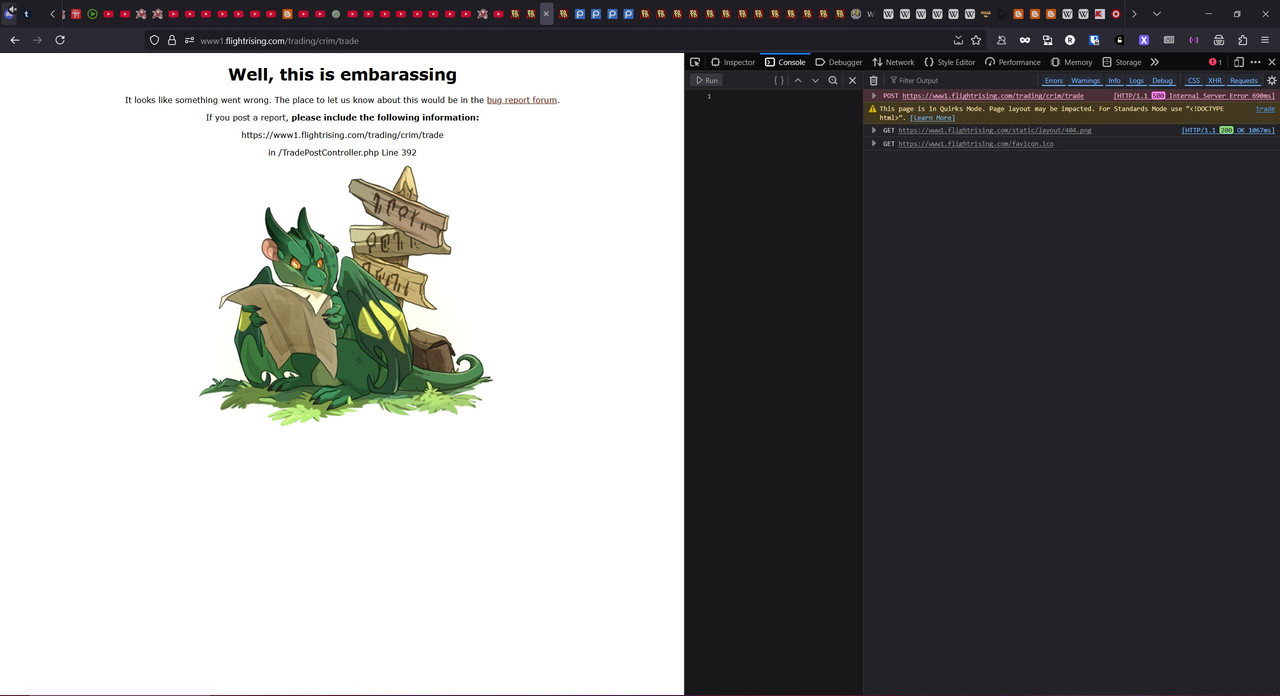Open the POST request URL link
The image size is (1280, 696).
point(993,96)
